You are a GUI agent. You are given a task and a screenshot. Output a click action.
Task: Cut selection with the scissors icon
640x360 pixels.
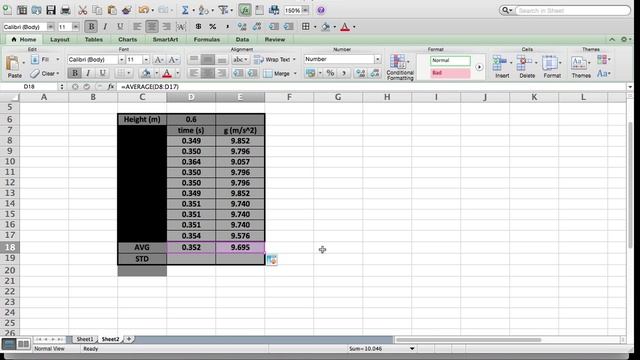point(82,10)
